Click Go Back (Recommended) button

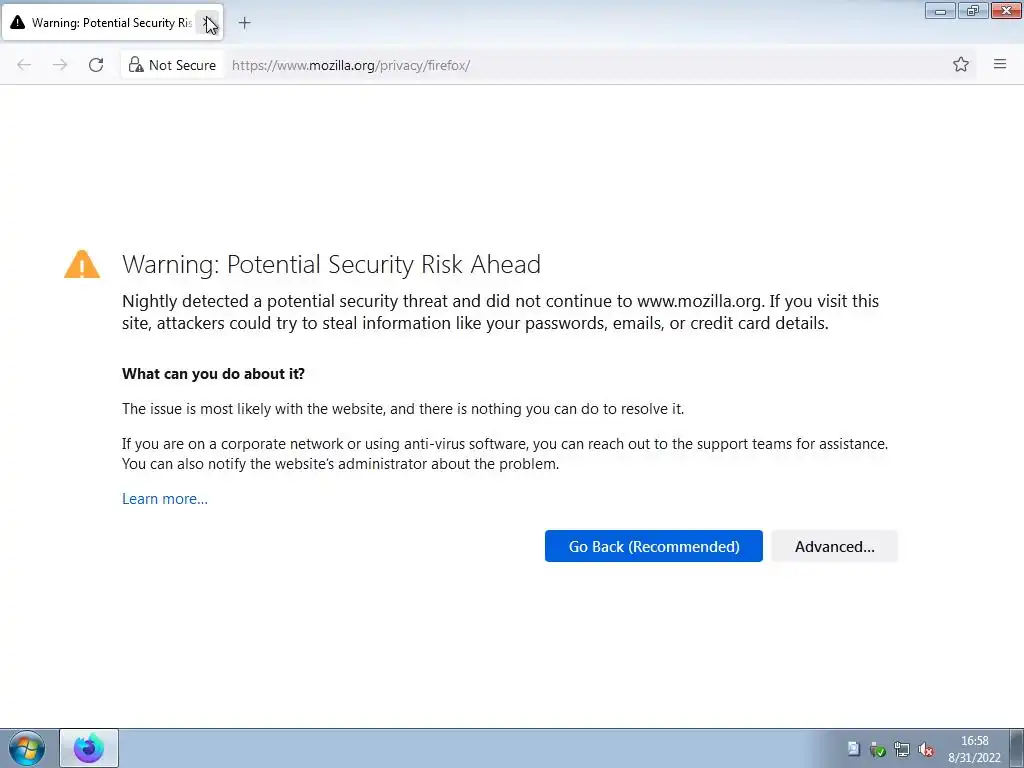[x=654, y=547]
